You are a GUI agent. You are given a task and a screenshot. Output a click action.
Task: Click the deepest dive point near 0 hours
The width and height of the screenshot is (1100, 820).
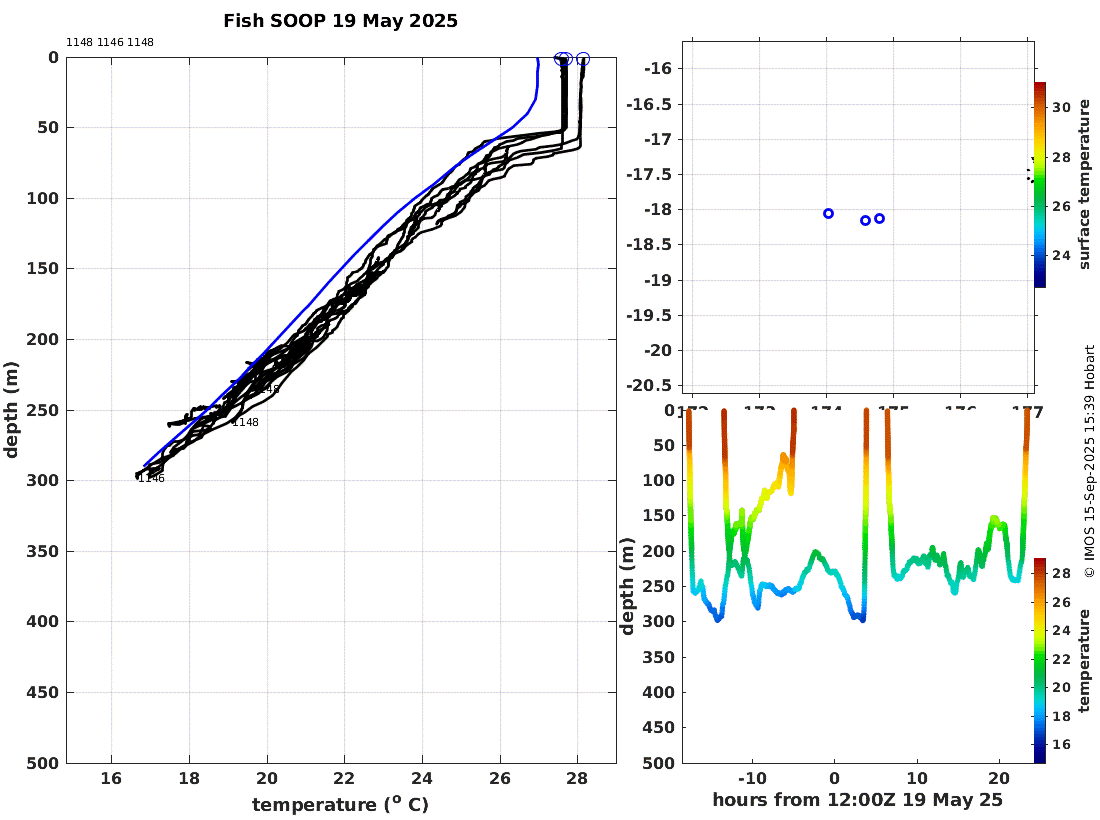click(x=862, y=619)
